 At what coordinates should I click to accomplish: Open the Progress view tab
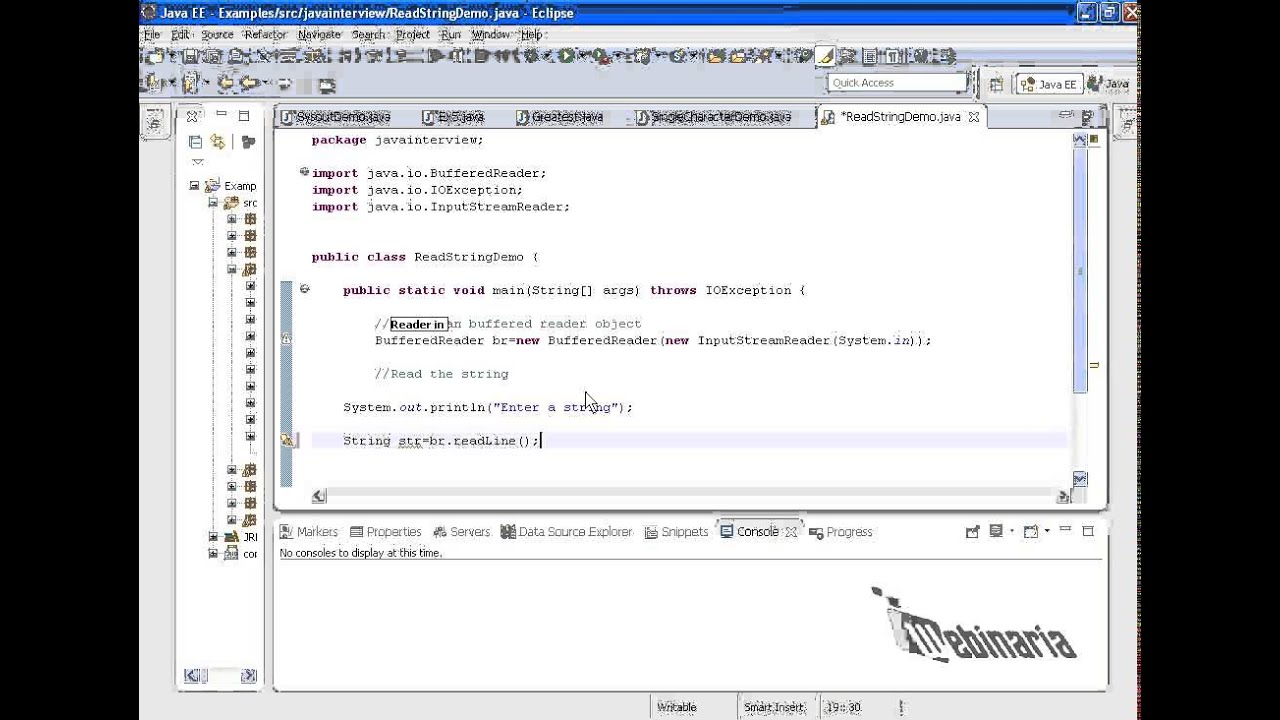point(841,532)
